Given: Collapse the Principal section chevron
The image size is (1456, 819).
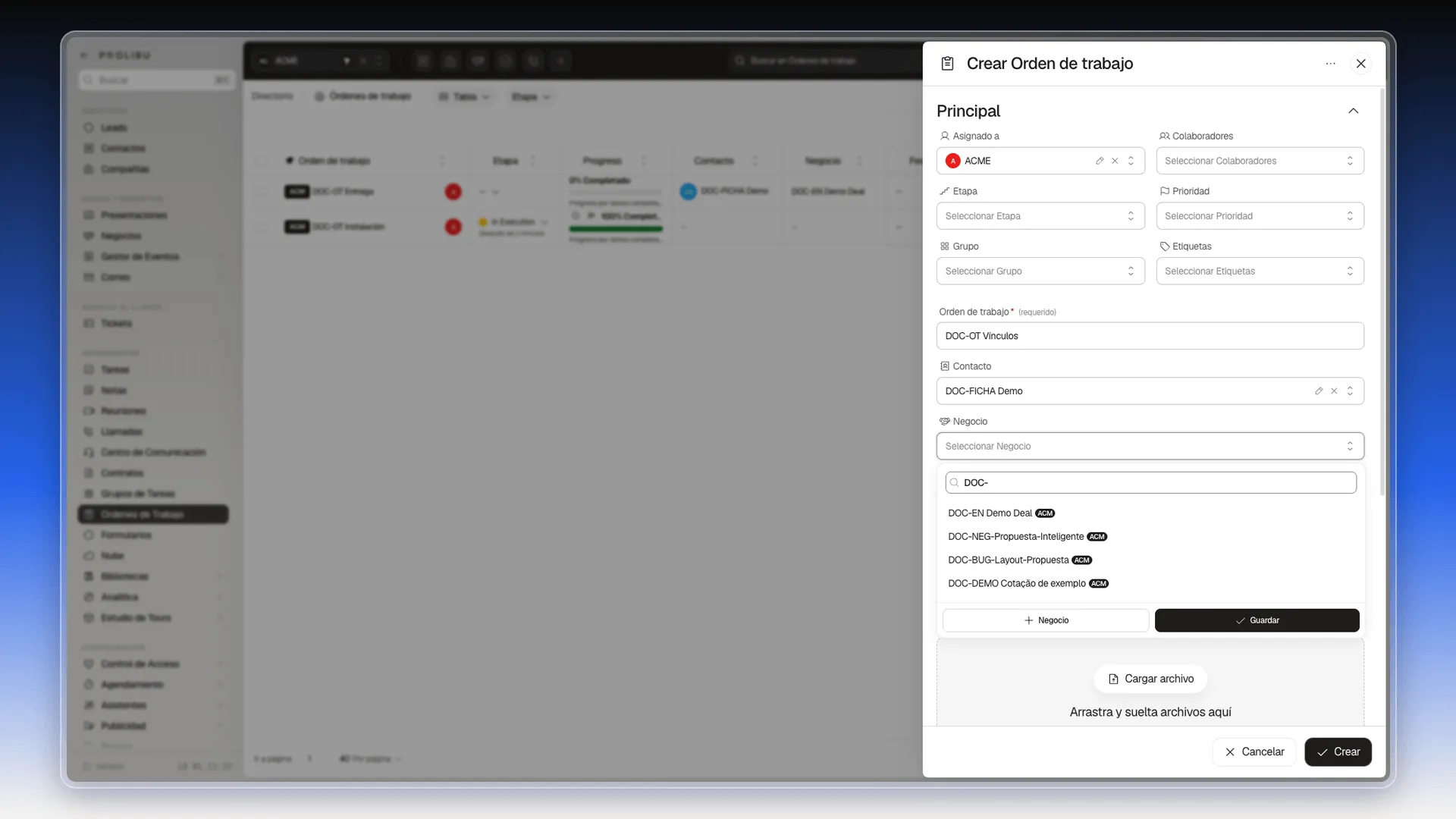Looking at the screenshot, I should [1353, 111].
